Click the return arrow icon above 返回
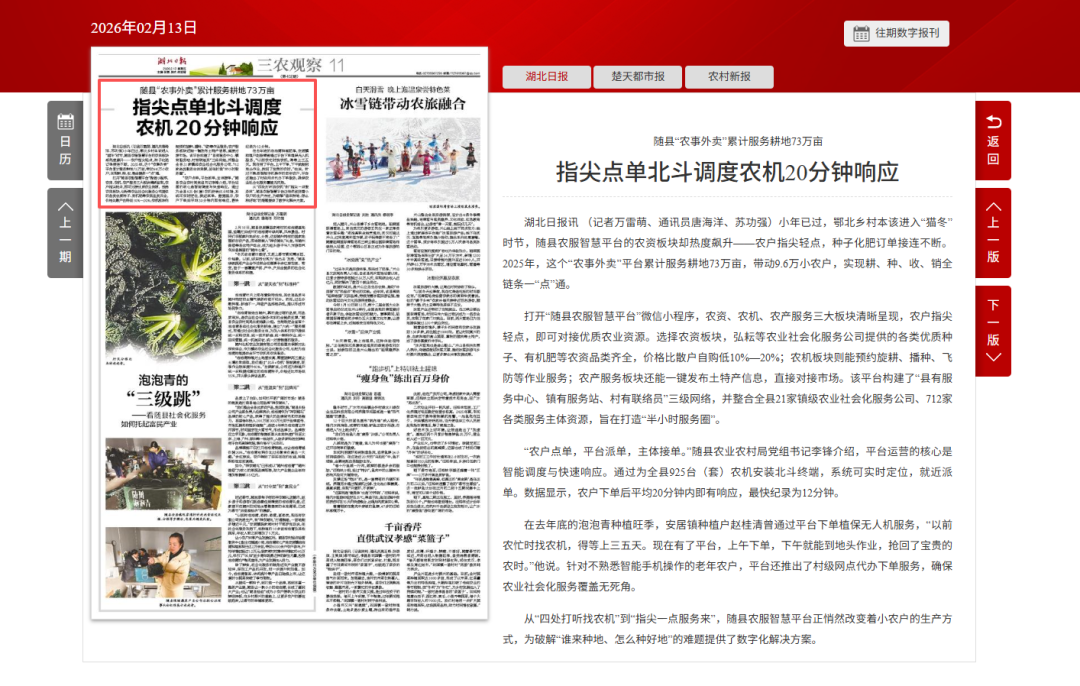The image size is (1080, 686). (x=993, y=122)
